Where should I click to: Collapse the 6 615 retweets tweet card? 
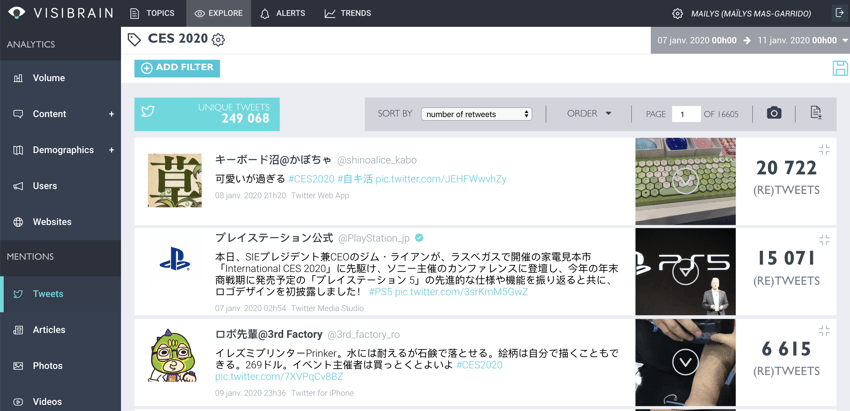825,330
